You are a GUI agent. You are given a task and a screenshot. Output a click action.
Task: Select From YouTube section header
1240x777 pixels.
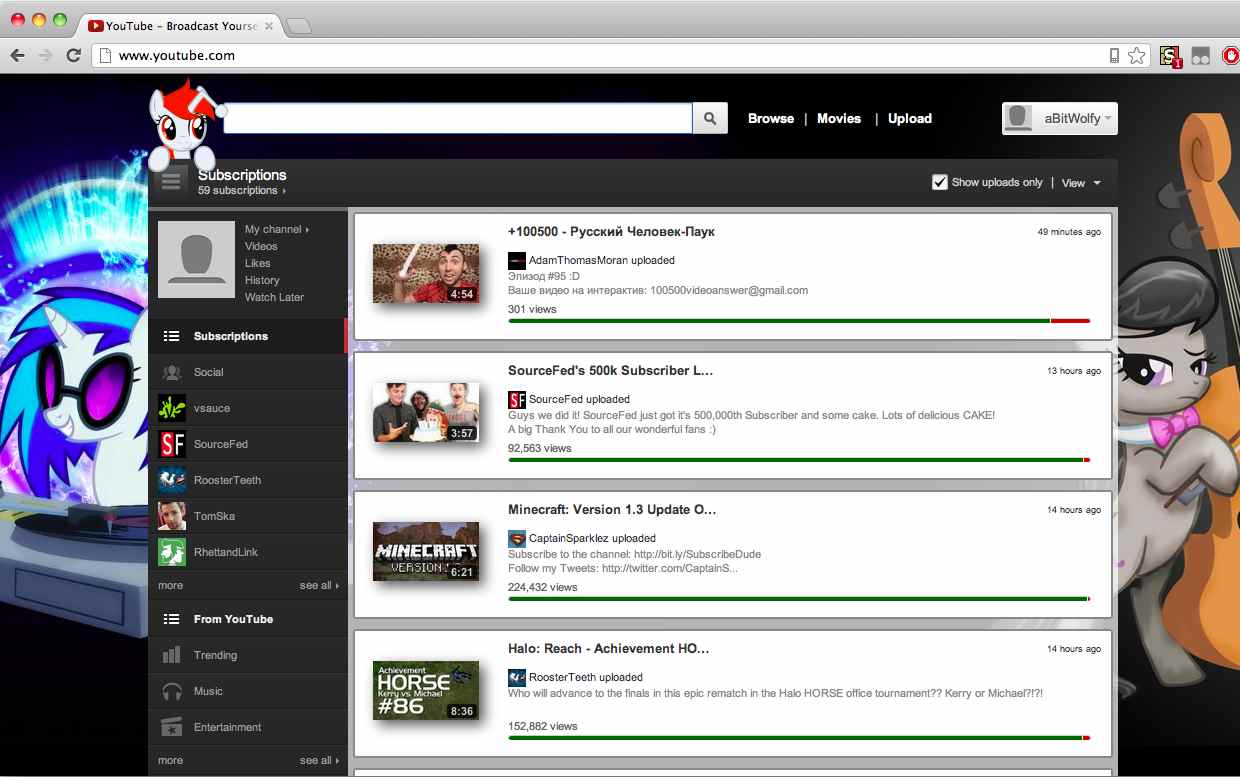coord(247,619)
